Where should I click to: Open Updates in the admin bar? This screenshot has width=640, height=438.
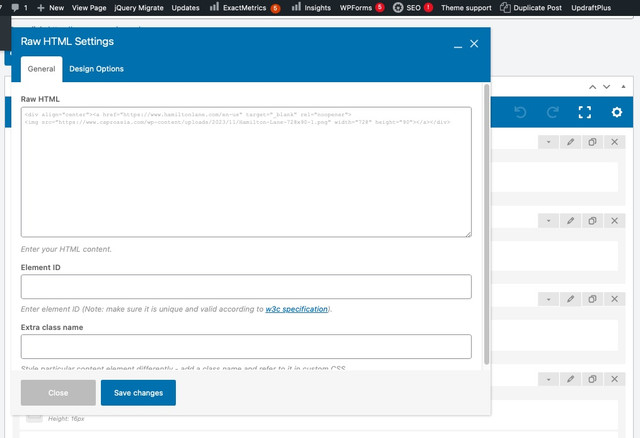pos(185,7)
